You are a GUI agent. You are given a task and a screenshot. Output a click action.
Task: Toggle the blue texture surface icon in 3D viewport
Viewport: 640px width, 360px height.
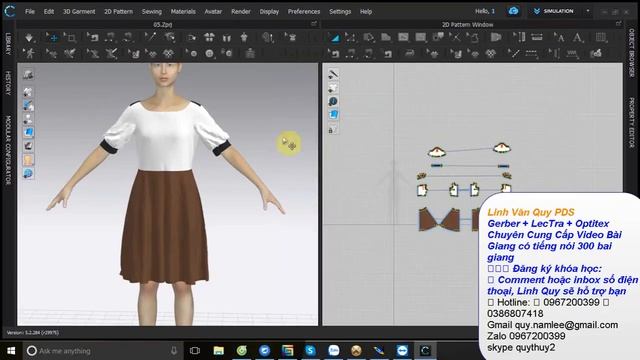[x=28, y=132]
